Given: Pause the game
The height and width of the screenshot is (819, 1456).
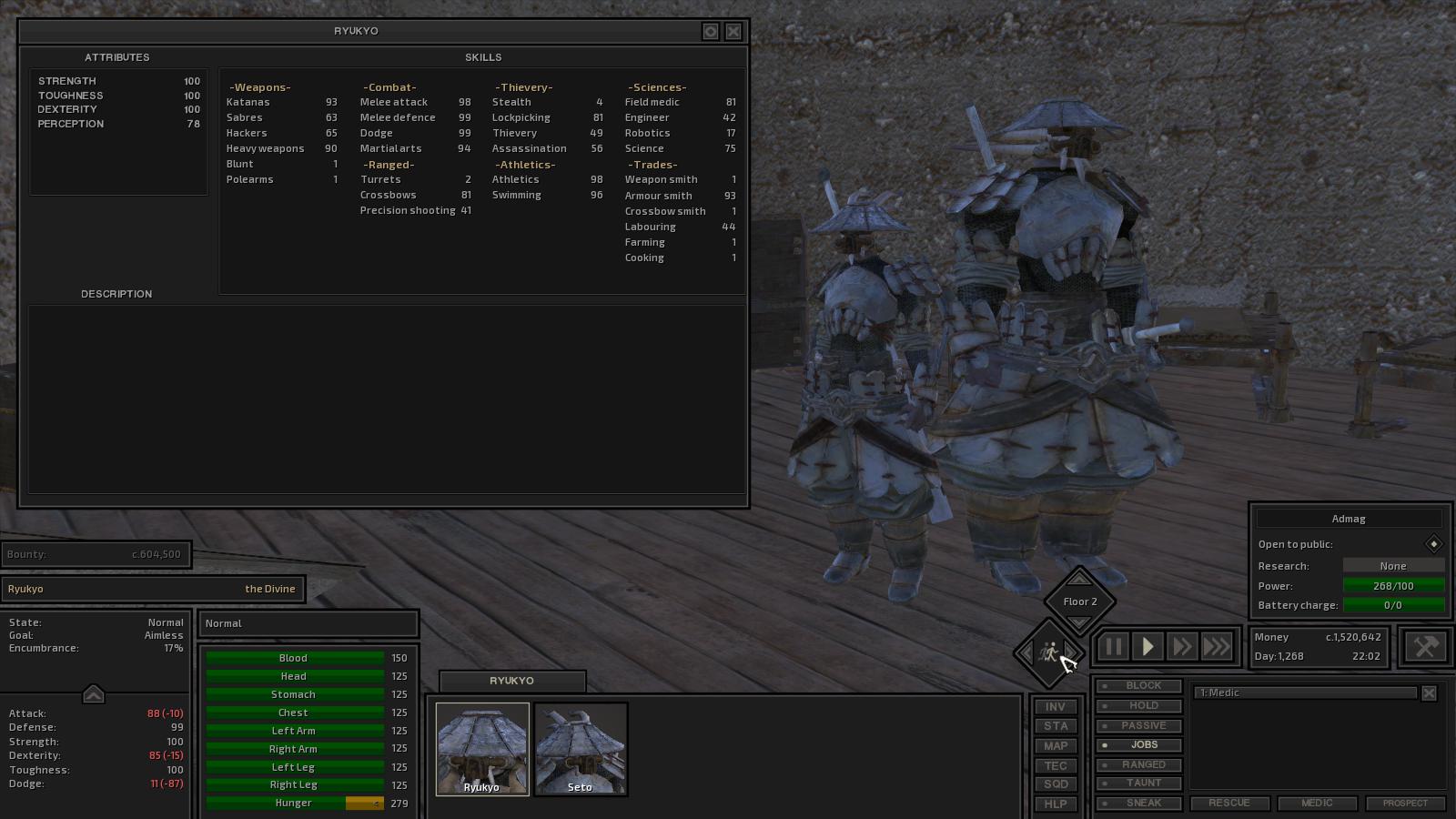Looking at the screenshot, I should coord(1113,647).
